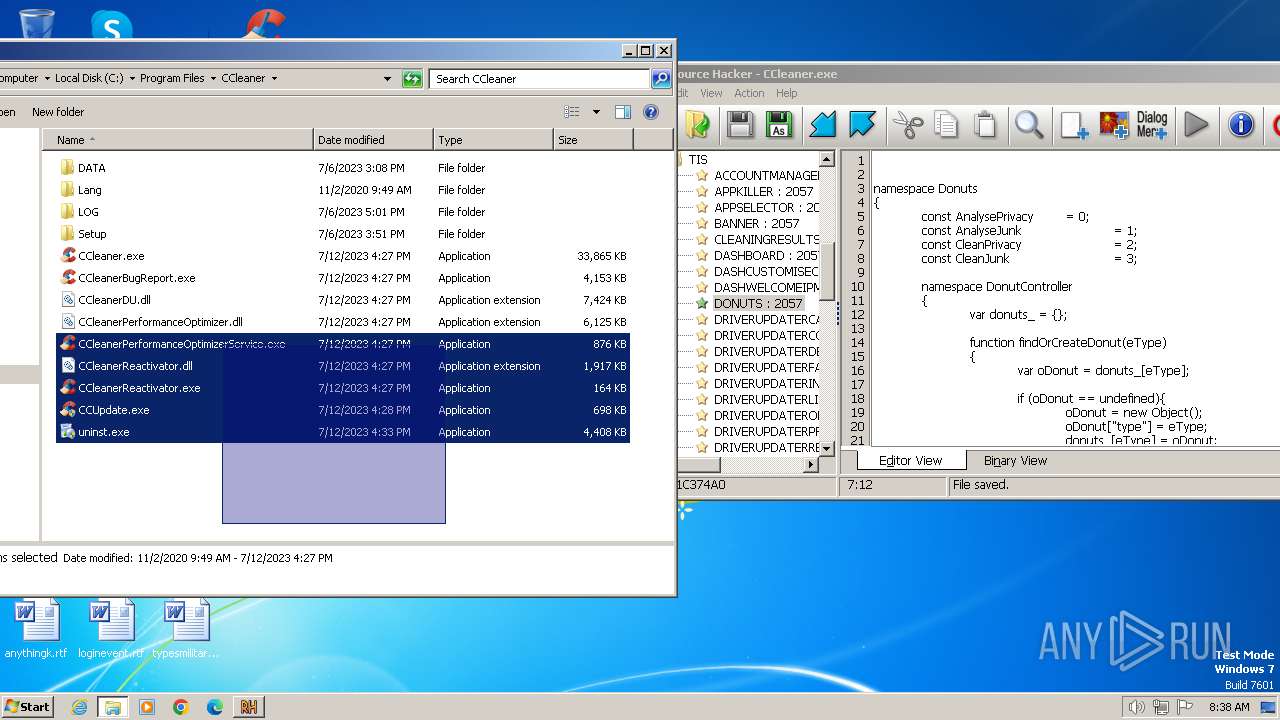Click the Explorer help question icon
Image resolution: width=1280 pixels, height=720 pixels.
(651, 112)
